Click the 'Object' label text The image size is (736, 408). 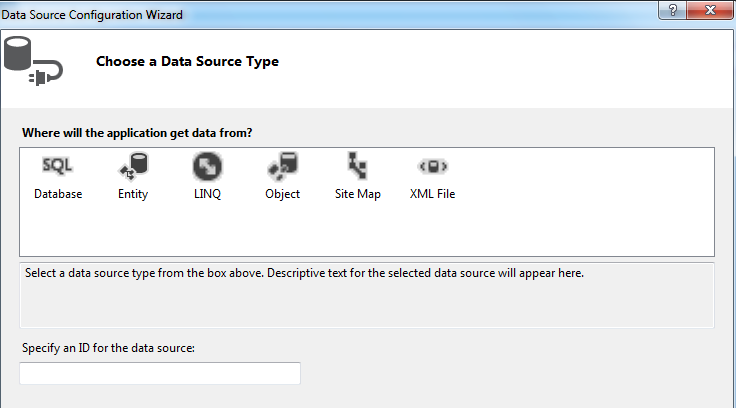point(283,194)
